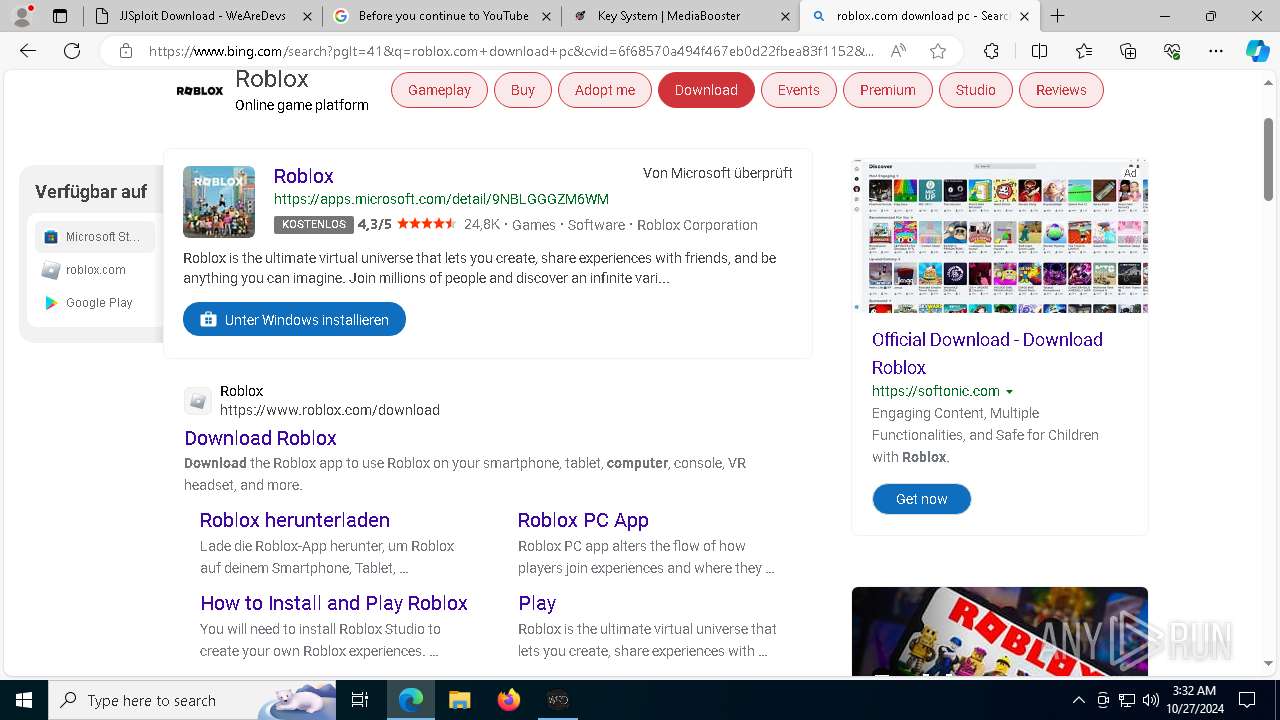Select the Events filter pill
Viewport: 1280px width, 720px height.
(x=798, y=90)
